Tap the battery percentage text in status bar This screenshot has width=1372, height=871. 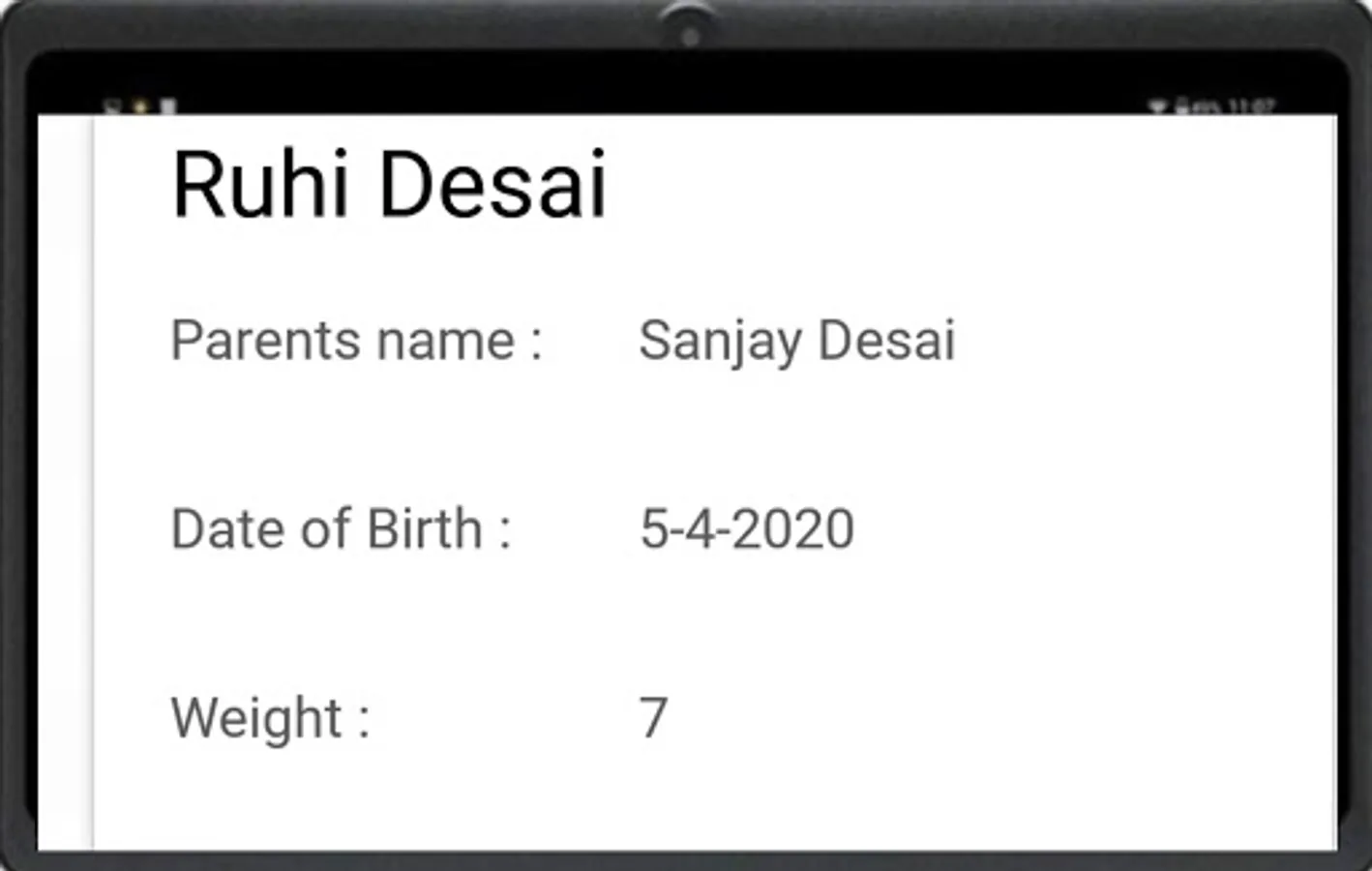click(1206, 106)
